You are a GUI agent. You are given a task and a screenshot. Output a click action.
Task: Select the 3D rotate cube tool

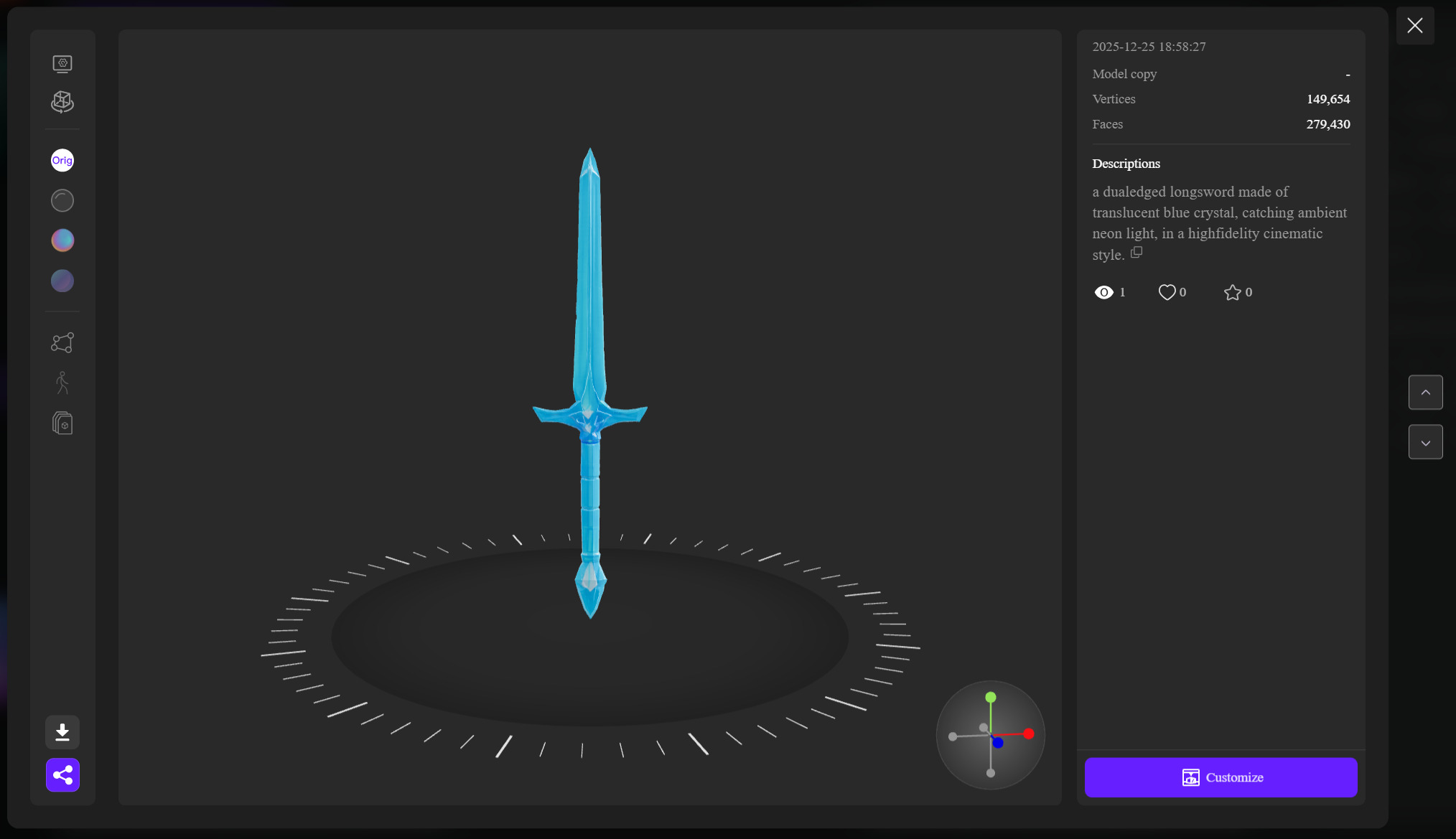pos(62,102)
